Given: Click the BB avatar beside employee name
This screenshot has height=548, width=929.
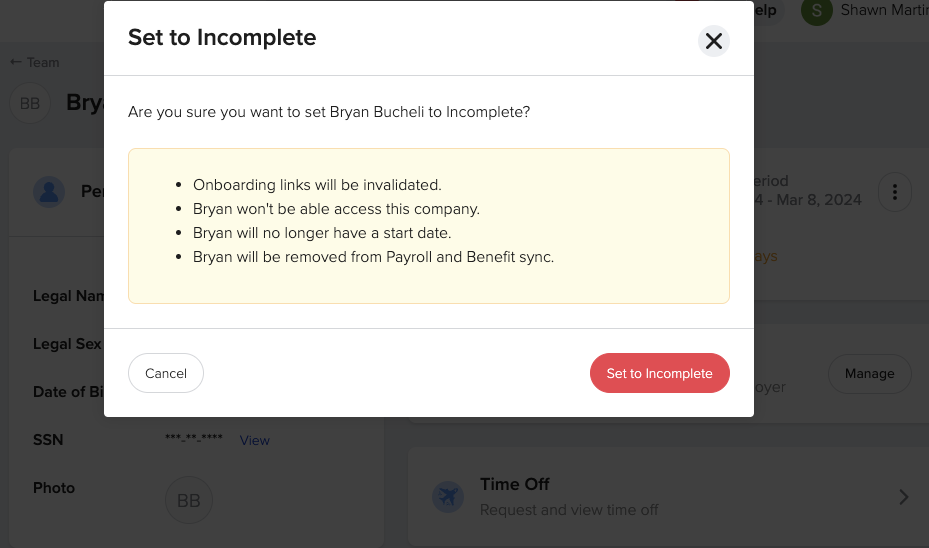Looking at the screenshot, I should 30,103.
